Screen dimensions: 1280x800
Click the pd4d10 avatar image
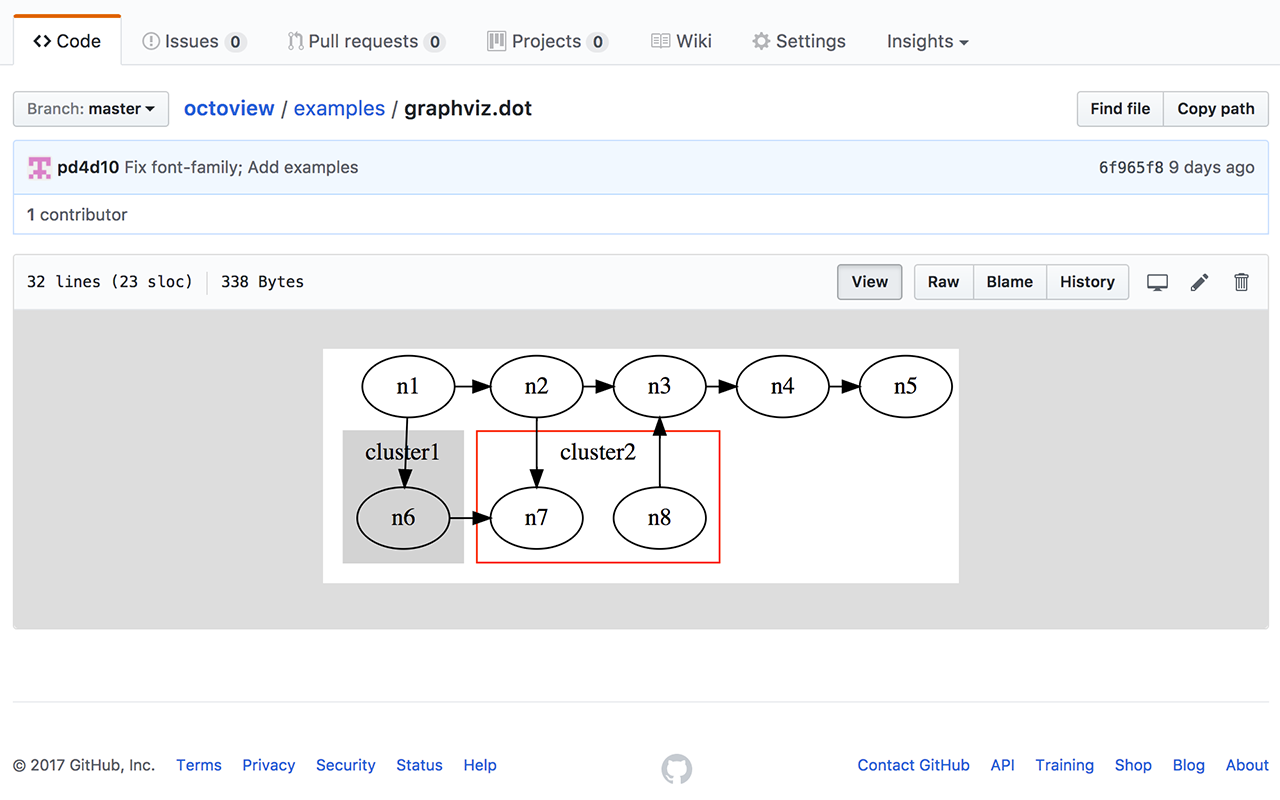tap(40, 168)
